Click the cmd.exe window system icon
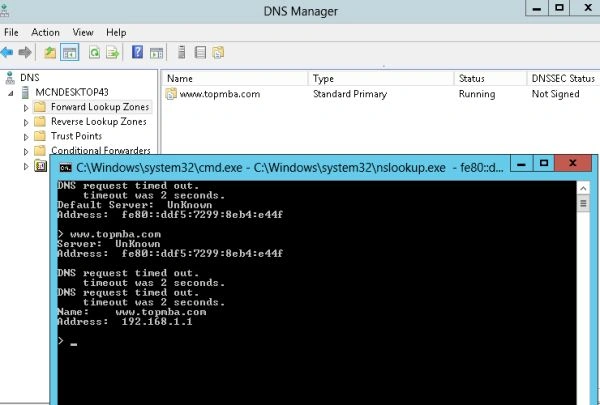The height and width of the screenshot is (405, 600). (65, 167)
